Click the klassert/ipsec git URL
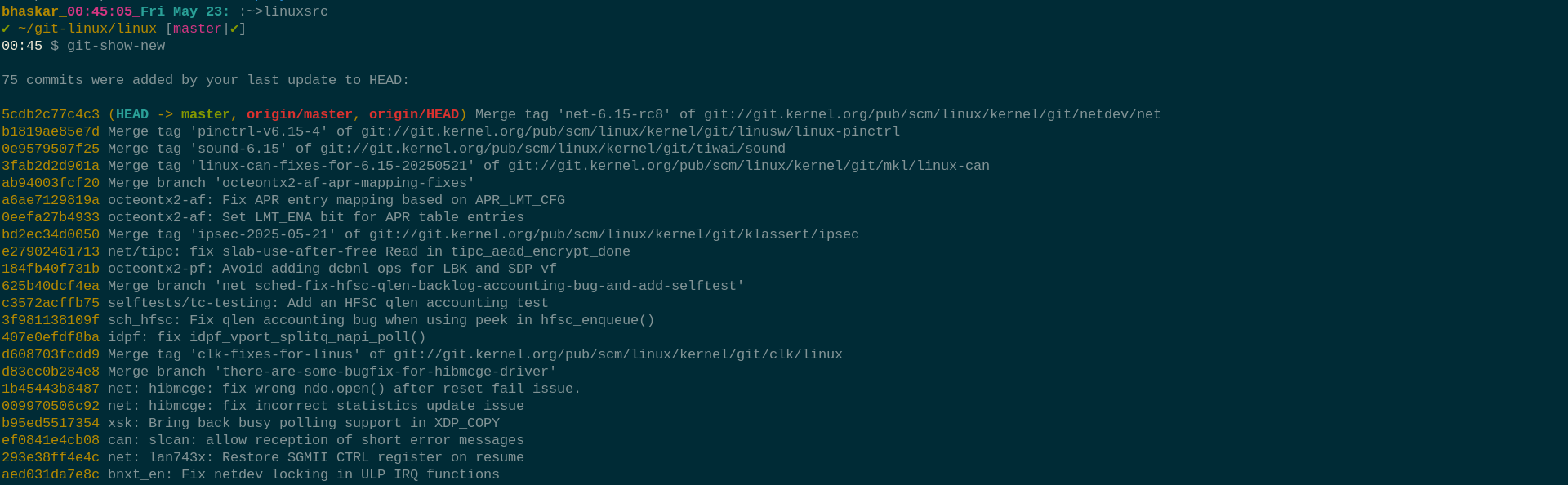 tap(614, 234)
